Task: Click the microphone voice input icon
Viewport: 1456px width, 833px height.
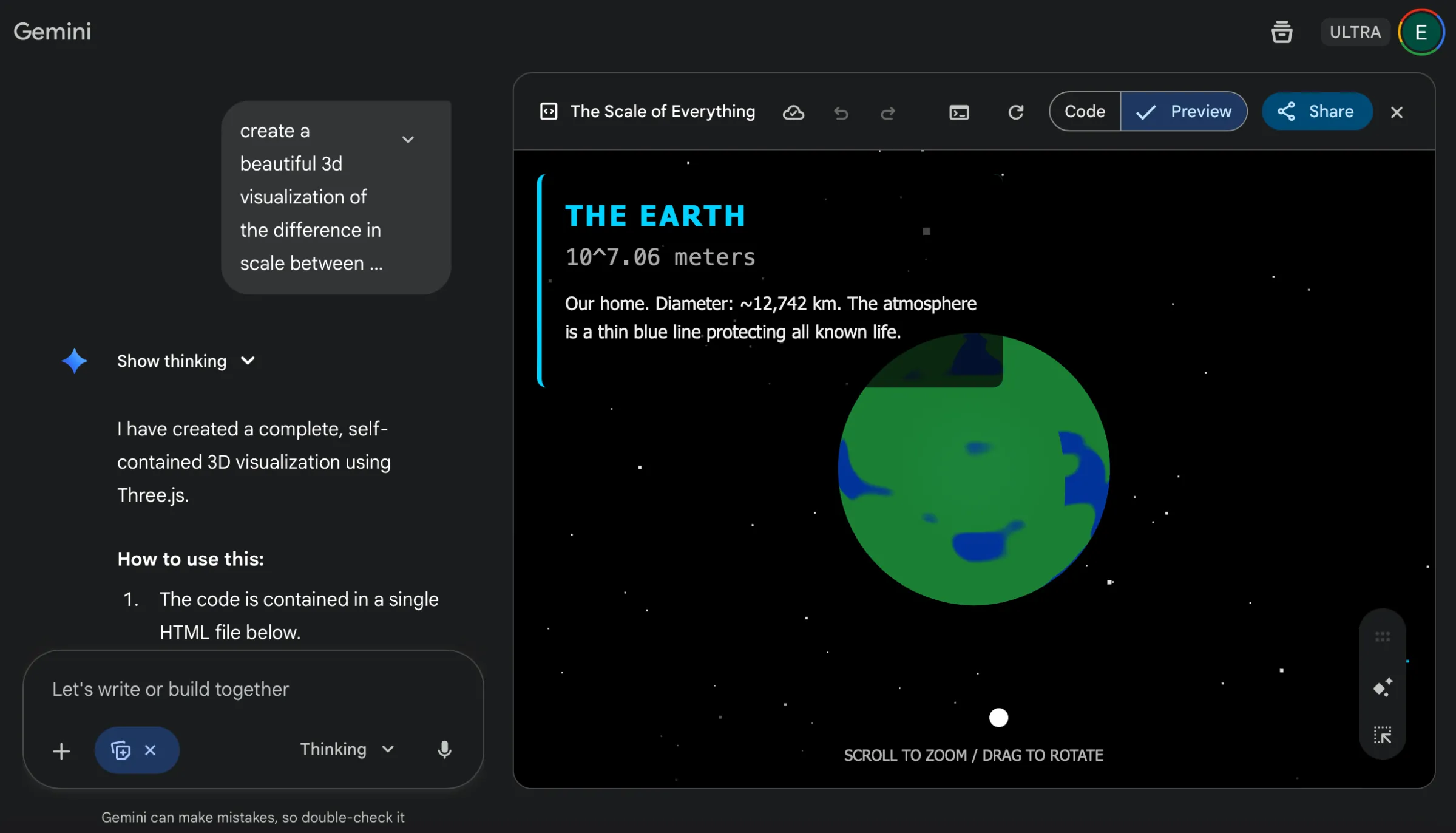Action: (444, 750)
